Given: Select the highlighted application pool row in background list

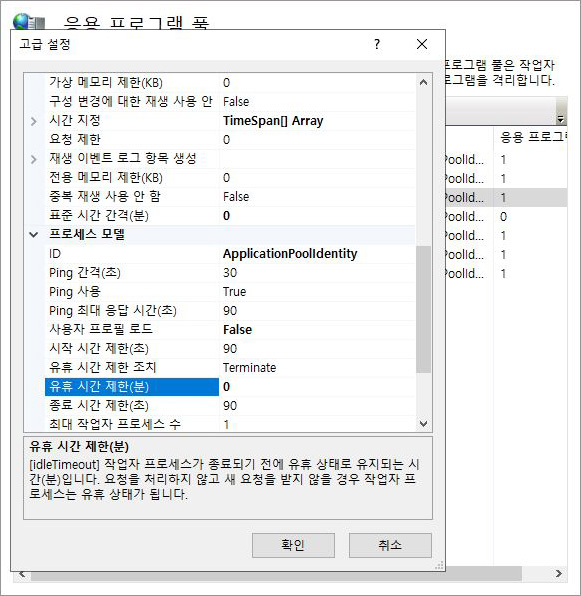Looking at the screenshot, I should tap(507, 198).
